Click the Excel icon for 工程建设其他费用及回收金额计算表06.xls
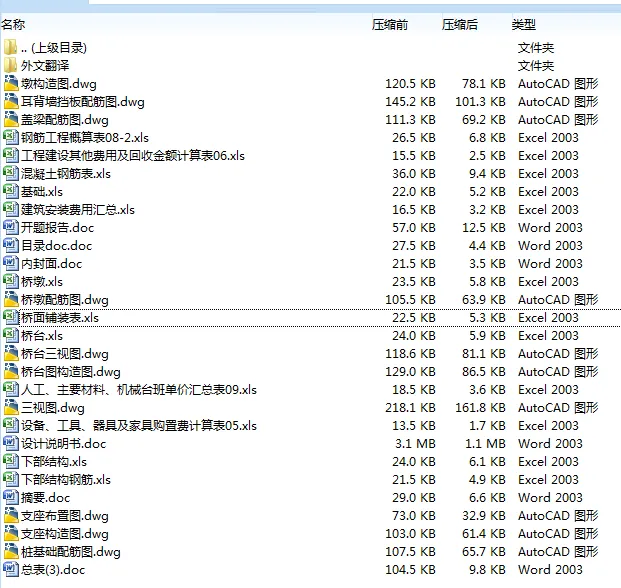This screenshot has height=588, width=621. click(x=11, y=155)
